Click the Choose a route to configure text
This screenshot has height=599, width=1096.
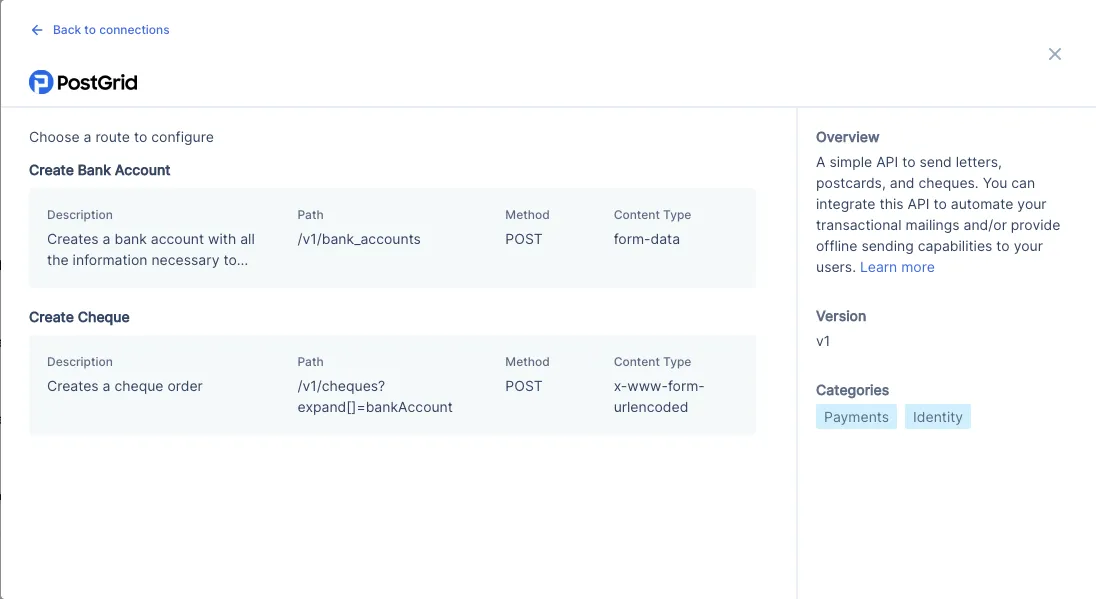121,137
